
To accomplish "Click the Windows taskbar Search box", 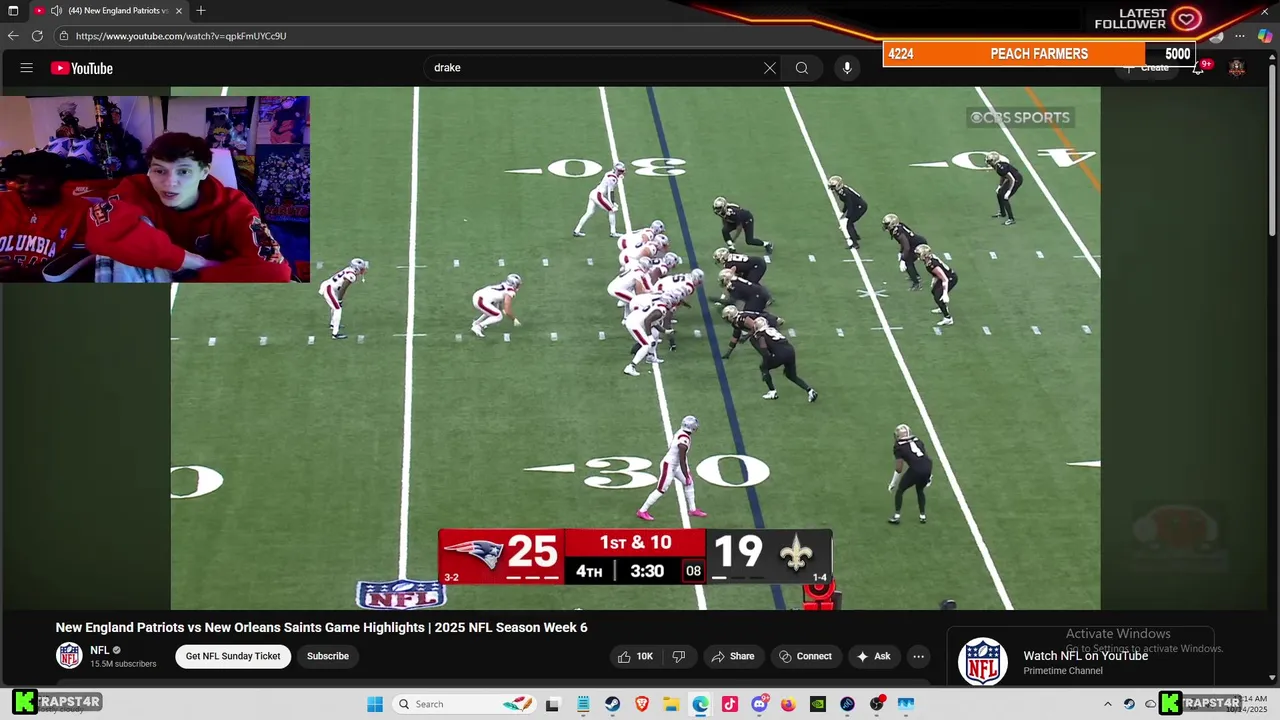I will (x=463, y=704).
